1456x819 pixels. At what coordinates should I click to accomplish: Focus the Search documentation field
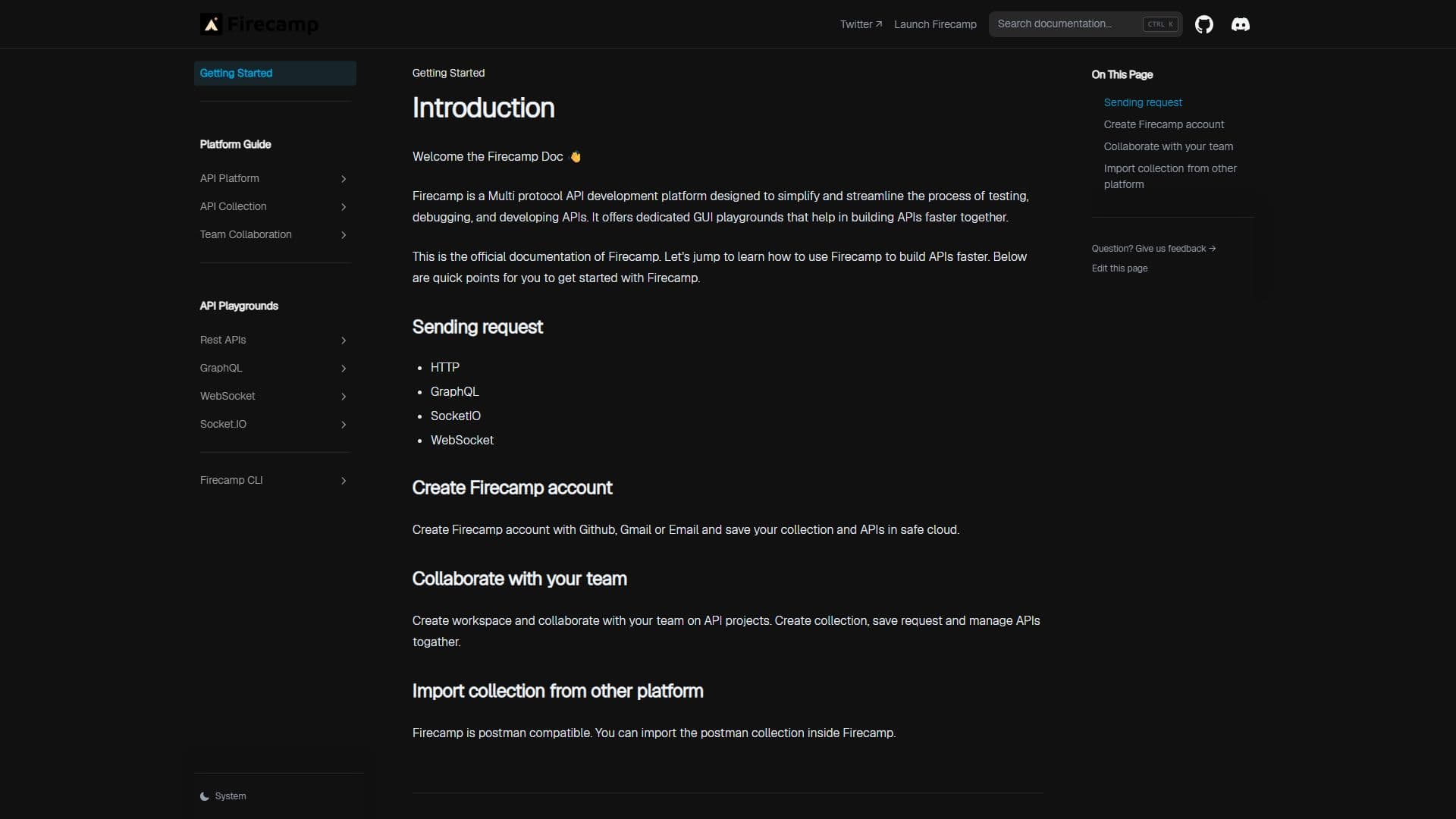pyautogui.click(x=1085, y=24)
